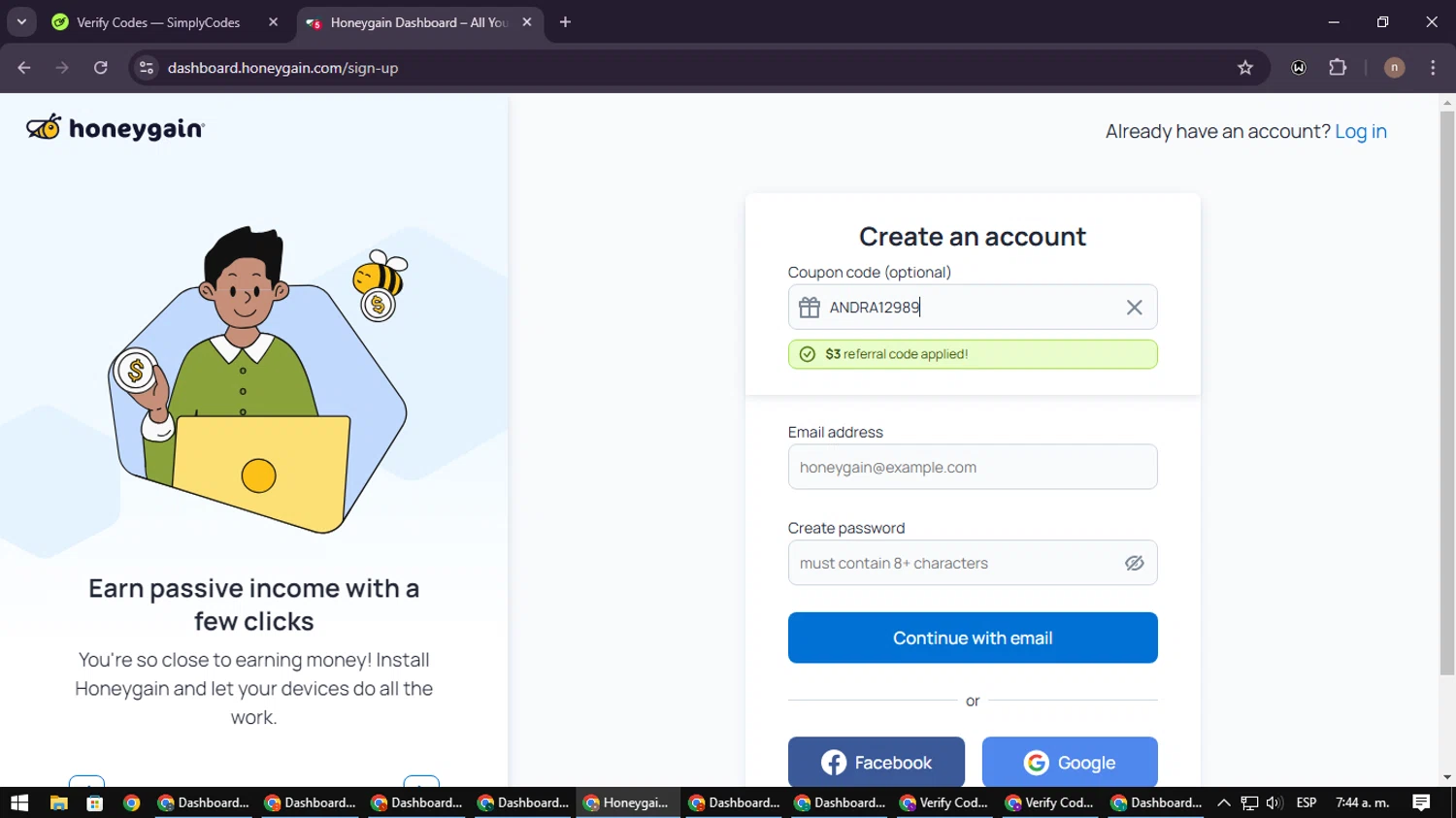Image resolution: width=1456 pixels, height=818 pixels.
Task: Open the Chrome three-dot menu
Action: click(x=1433, y=68)
